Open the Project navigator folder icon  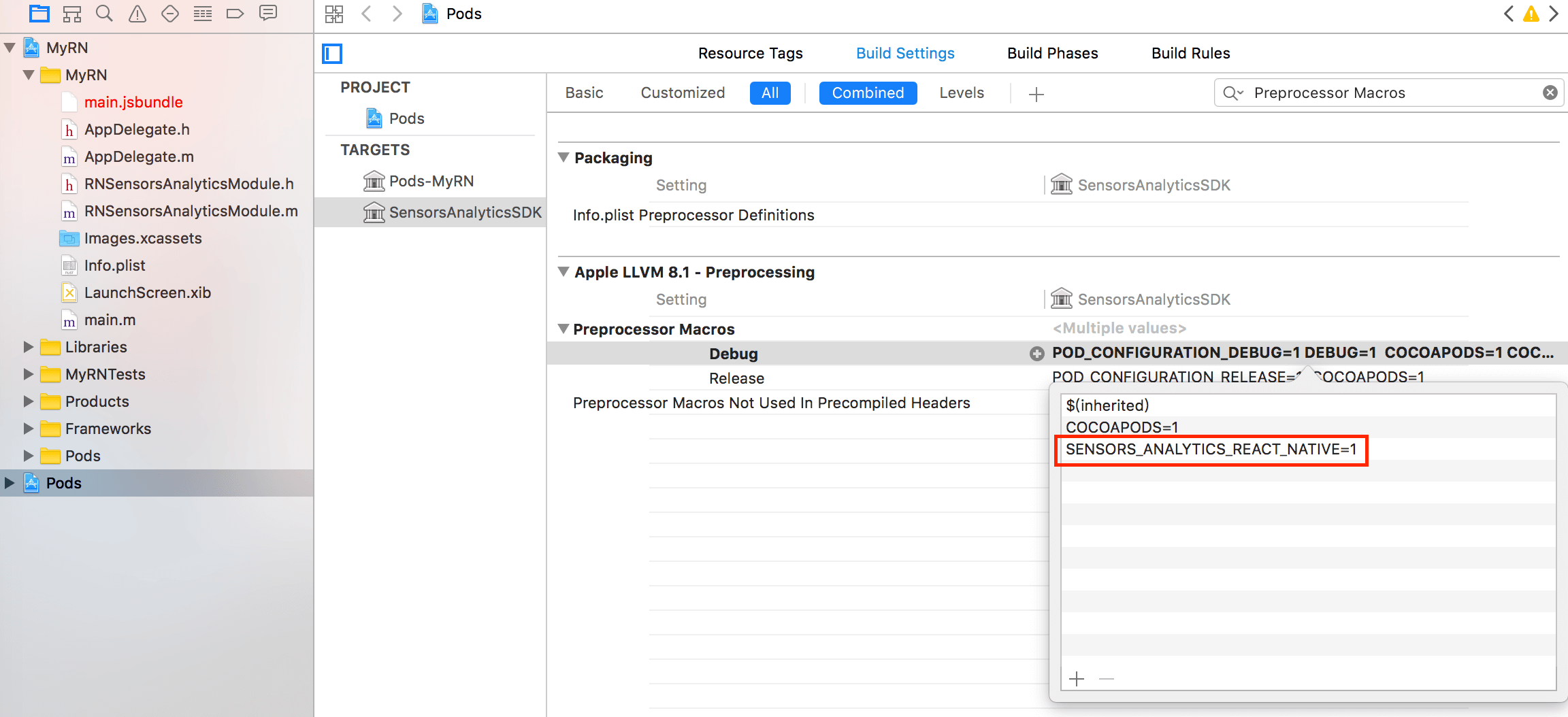(39, 14)
